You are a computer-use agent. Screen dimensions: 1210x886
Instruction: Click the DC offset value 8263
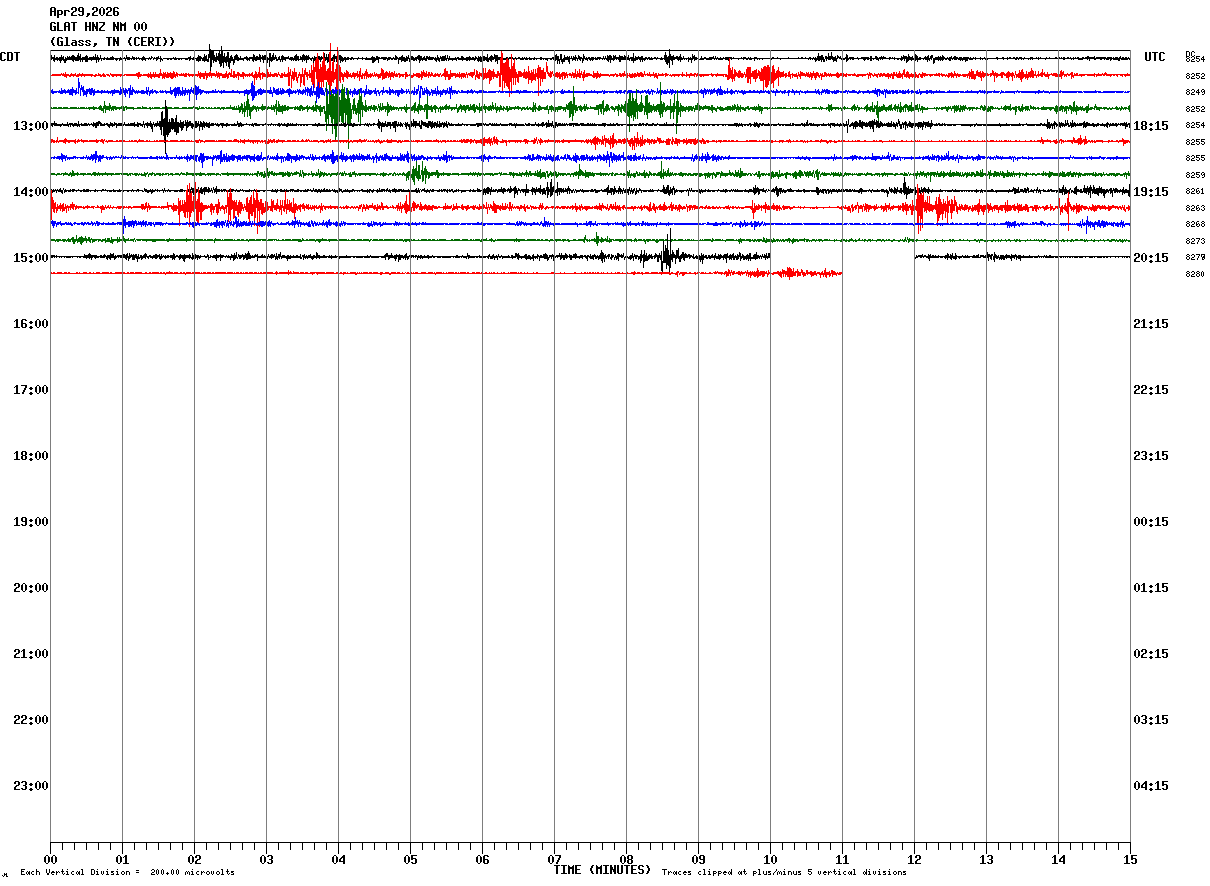click(x=1195, y=208)
